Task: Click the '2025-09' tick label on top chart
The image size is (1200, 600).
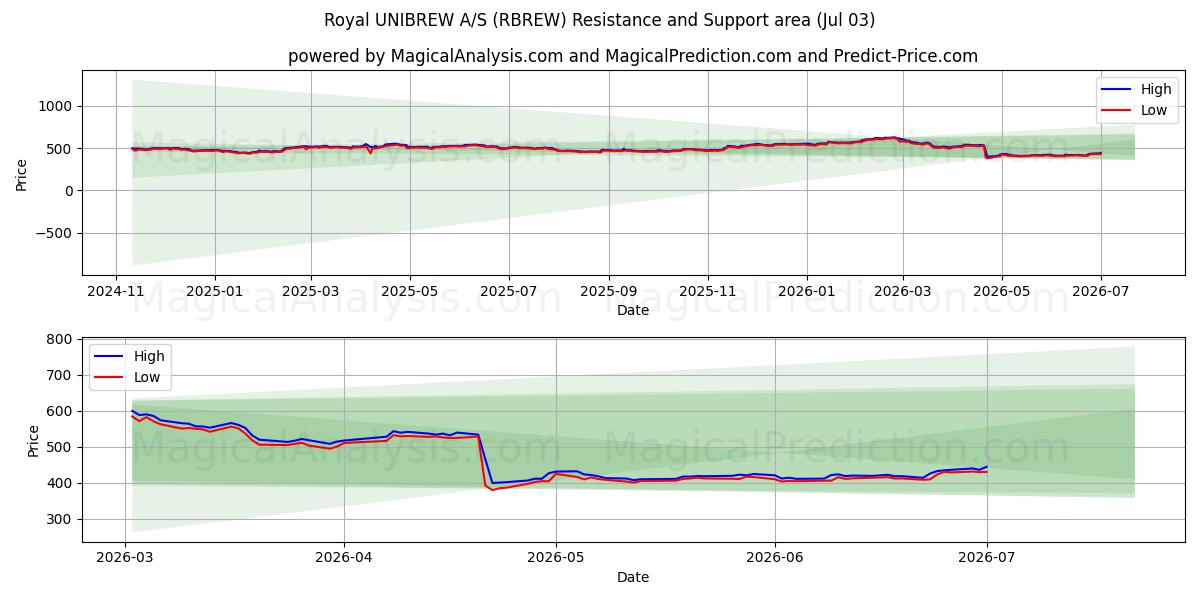Action: (609, 290)
